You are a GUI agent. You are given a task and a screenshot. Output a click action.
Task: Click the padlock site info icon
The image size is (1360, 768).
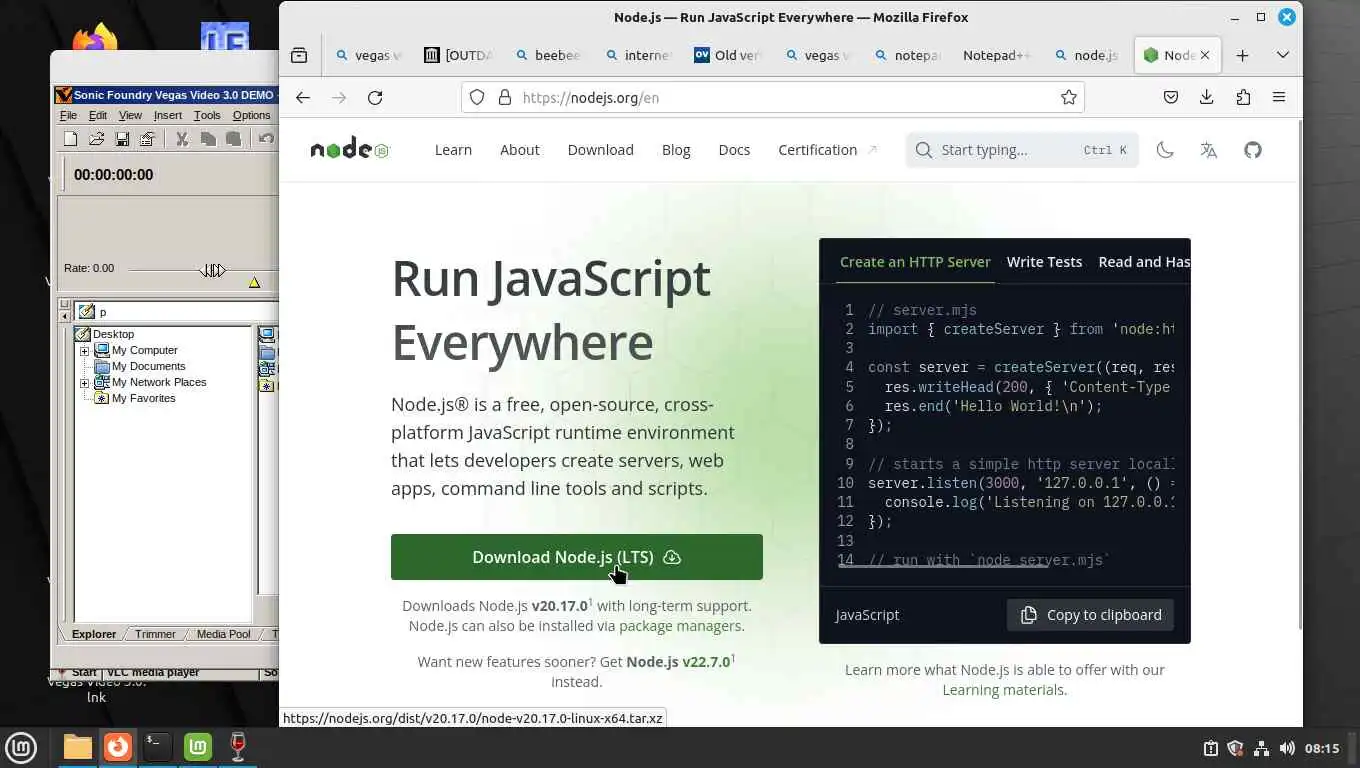[504, 97]
